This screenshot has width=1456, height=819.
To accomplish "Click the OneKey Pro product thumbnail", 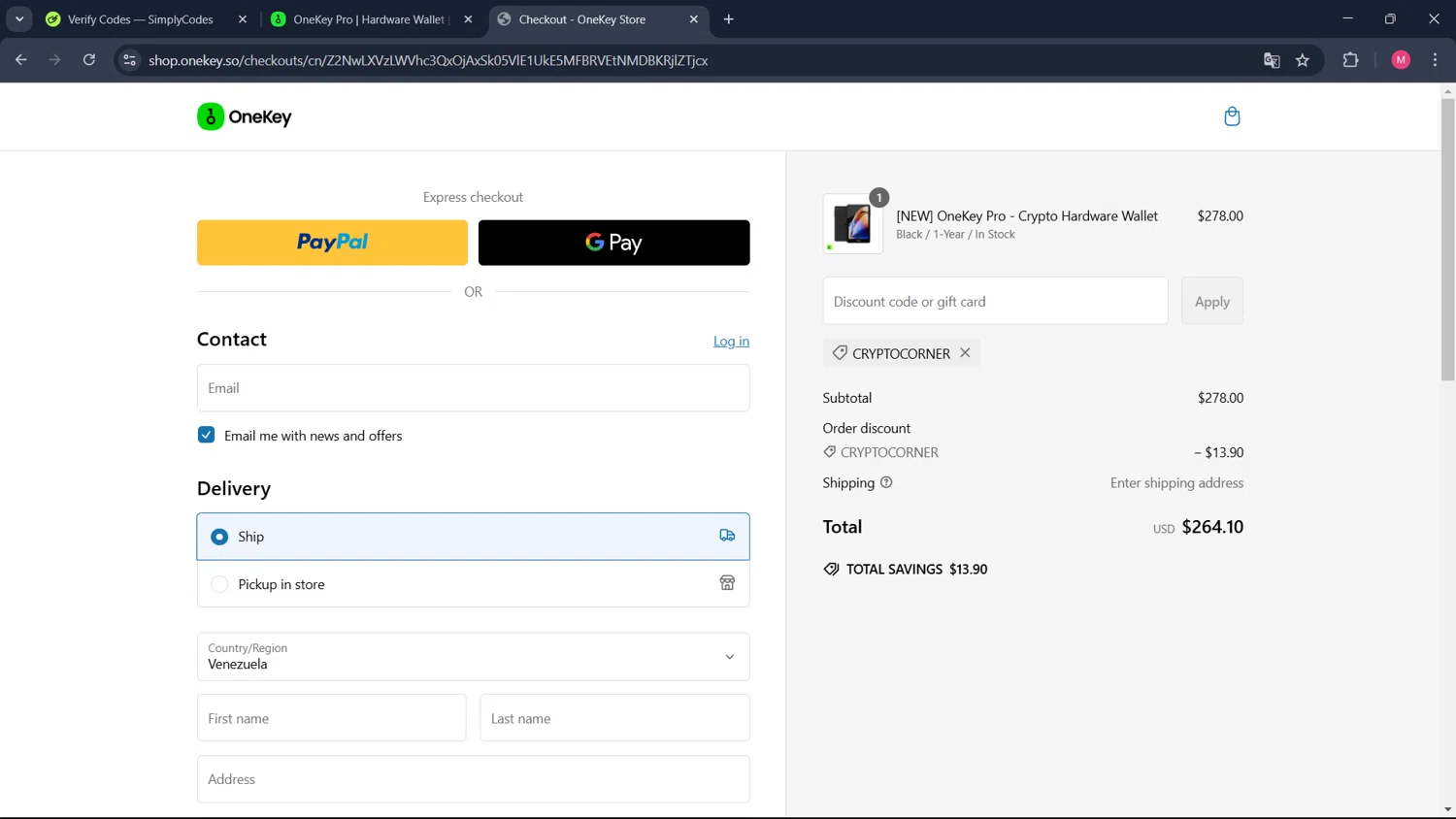I will [x=853, y=224].
